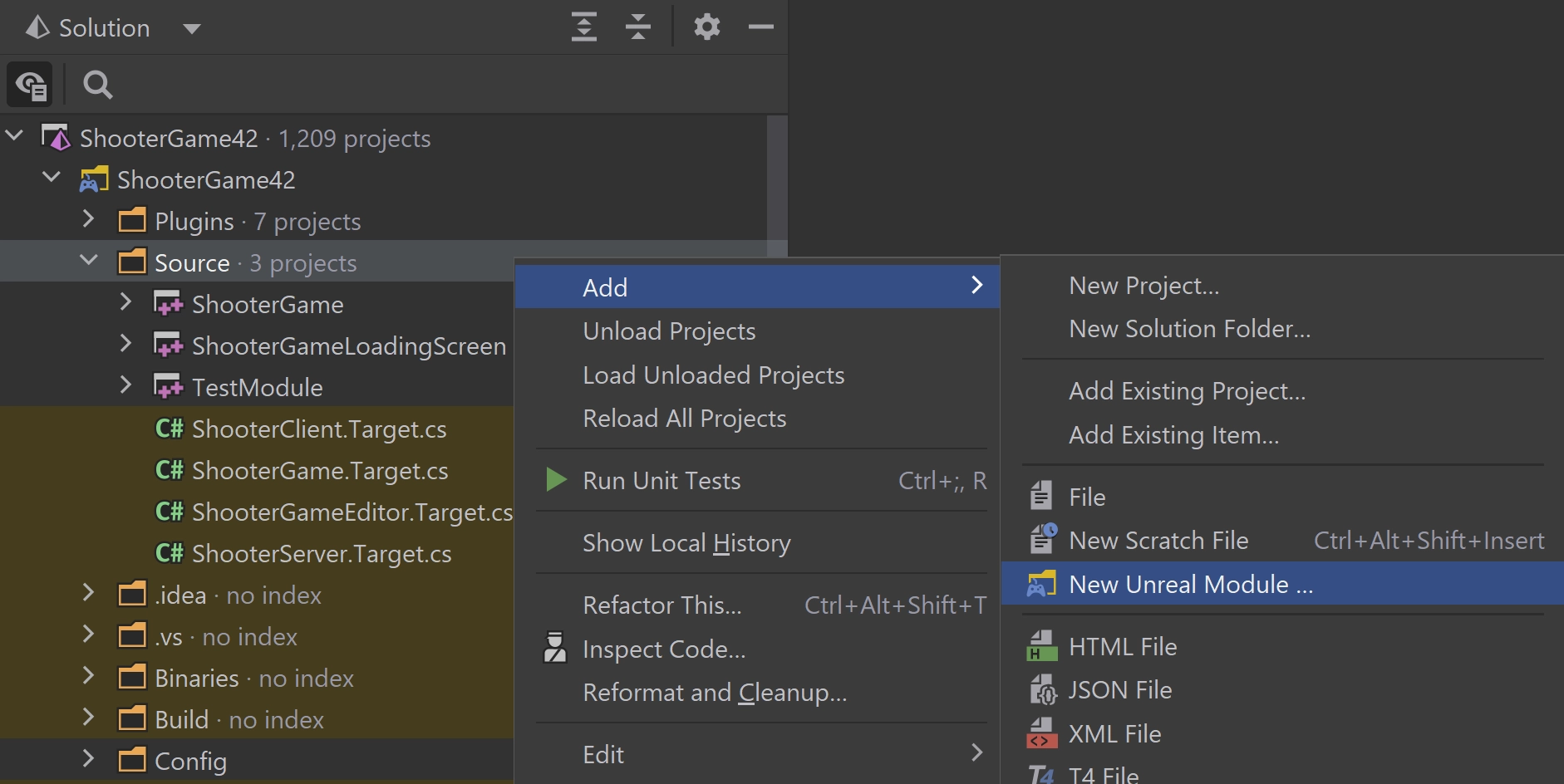Expand the Plugins folder chevron
The width and height of the screenshot is (1564, 784).
89,218
